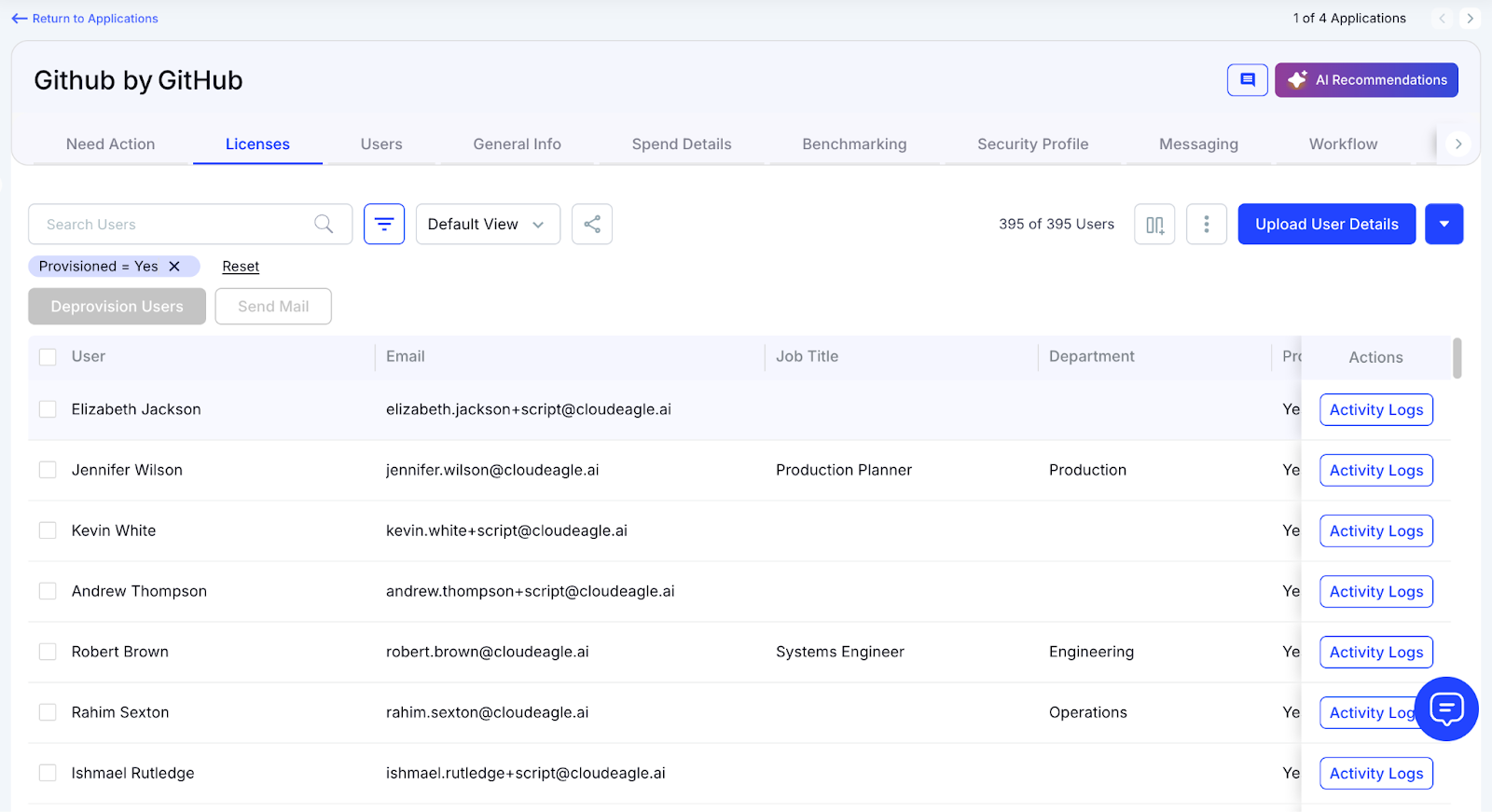This screenshot has width=1492, height=812.
Task: Open the General Info tab
Action: tap(518, 145)
